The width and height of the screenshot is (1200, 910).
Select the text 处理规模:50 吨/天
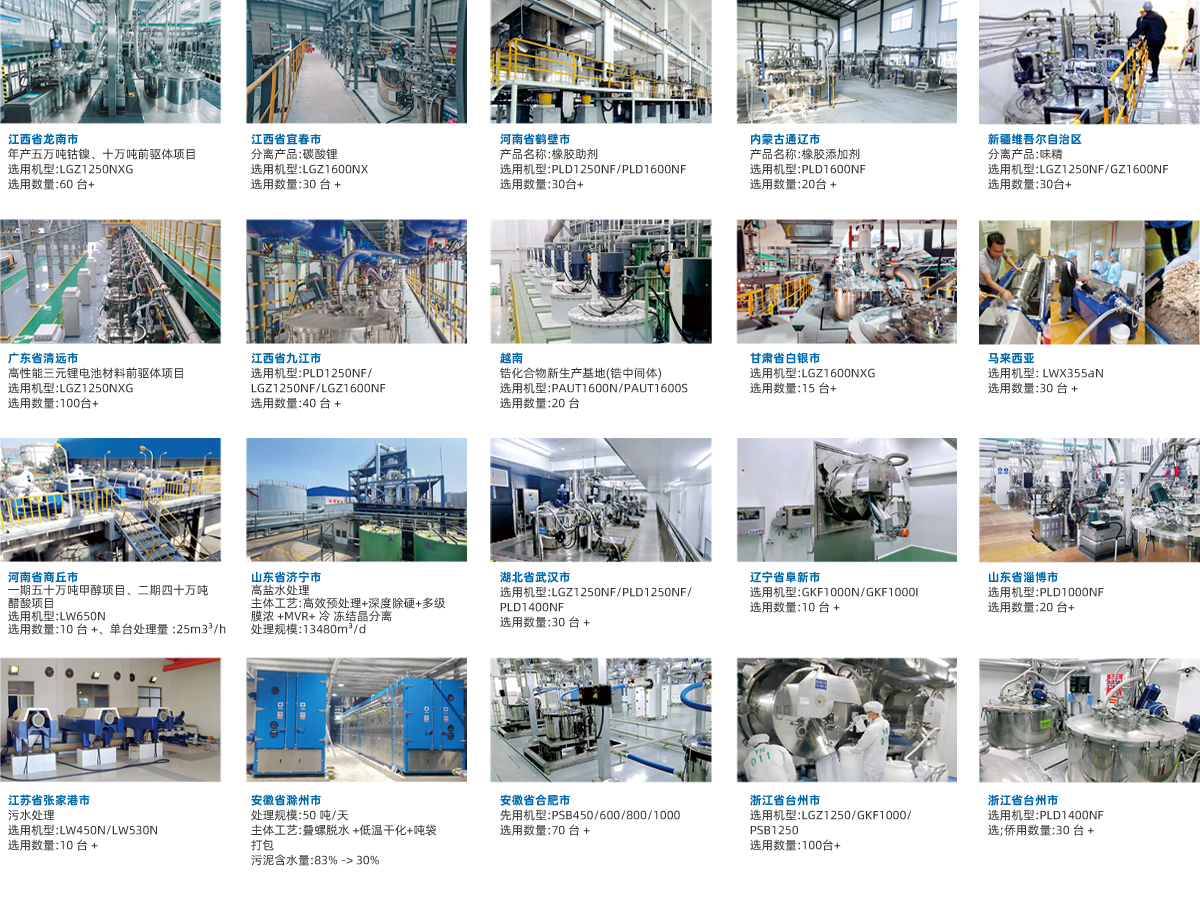(x=301, y=815)
